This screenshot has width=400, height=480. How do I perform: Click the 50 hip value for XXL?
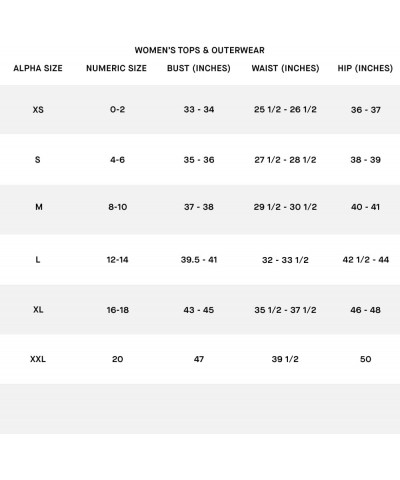tap(366, 359)
